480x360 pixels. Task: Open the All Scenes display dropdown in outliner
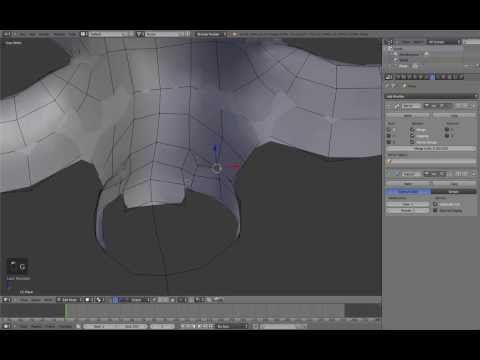click(x=444, y=42)
